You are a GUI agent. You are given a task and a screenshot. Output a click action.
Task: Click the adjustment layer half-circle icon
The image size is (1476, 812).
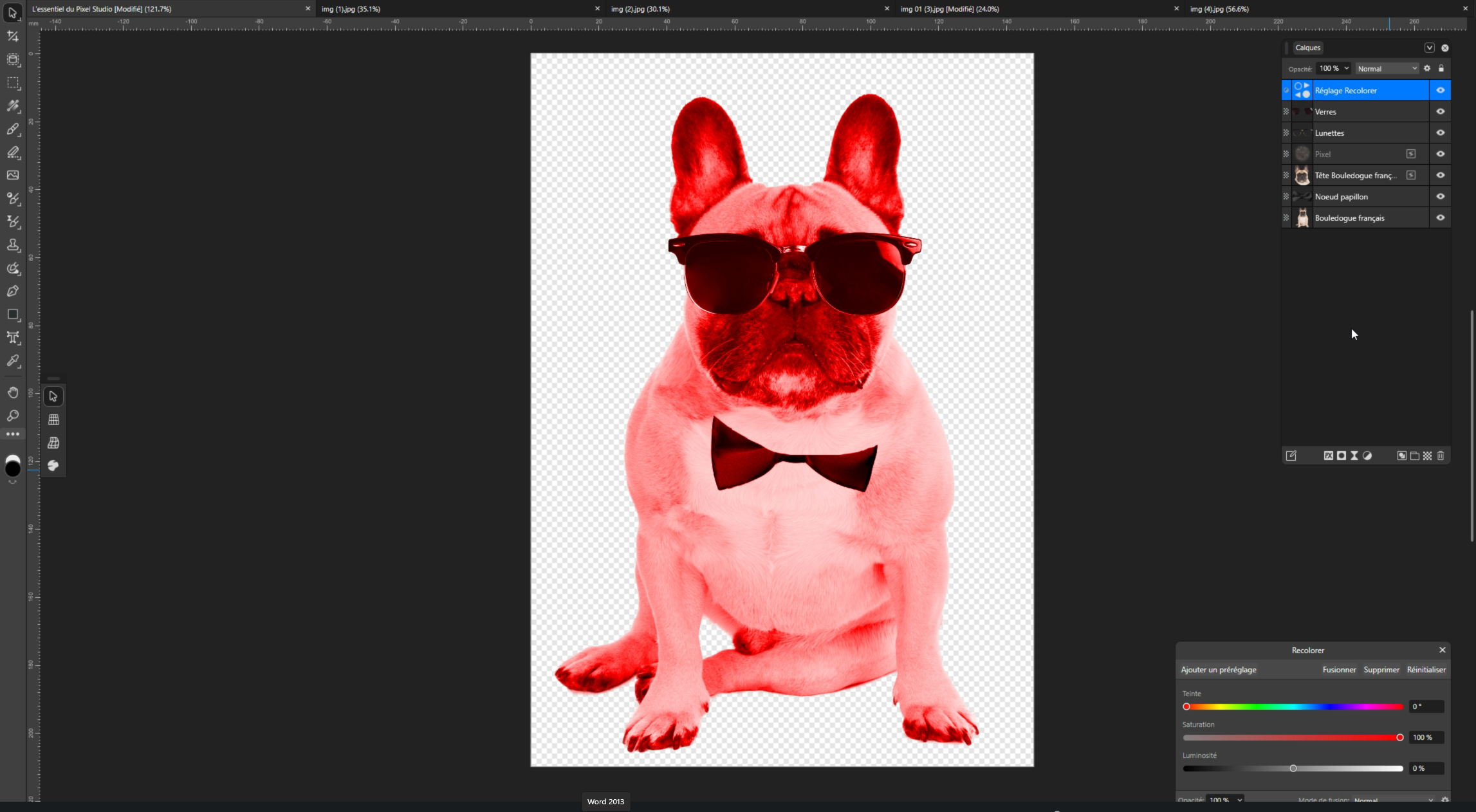1367,456
